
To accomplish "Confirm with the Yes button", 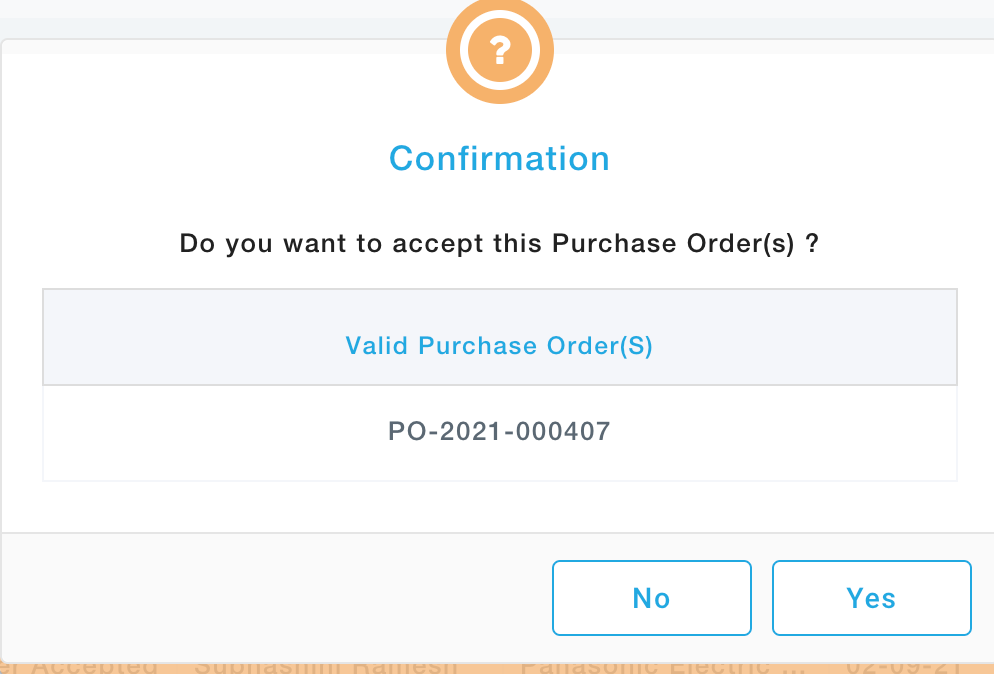I will (871, 598).
